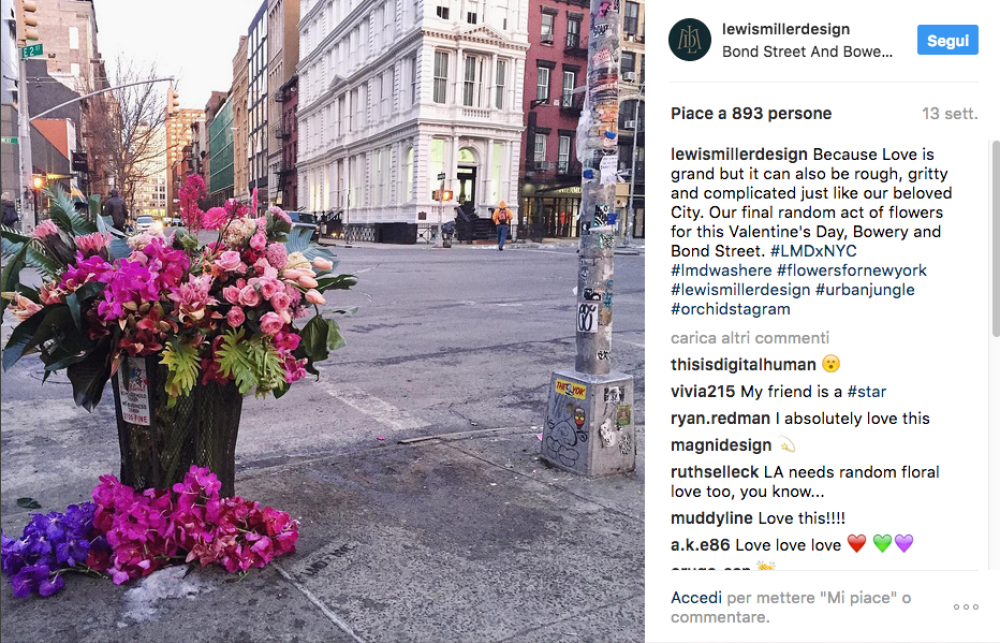Screen dimensions: 1000x643
Task: Open the #flowersfornewyork hashtag
Action: pyautogui.click(x=851, y=270)
